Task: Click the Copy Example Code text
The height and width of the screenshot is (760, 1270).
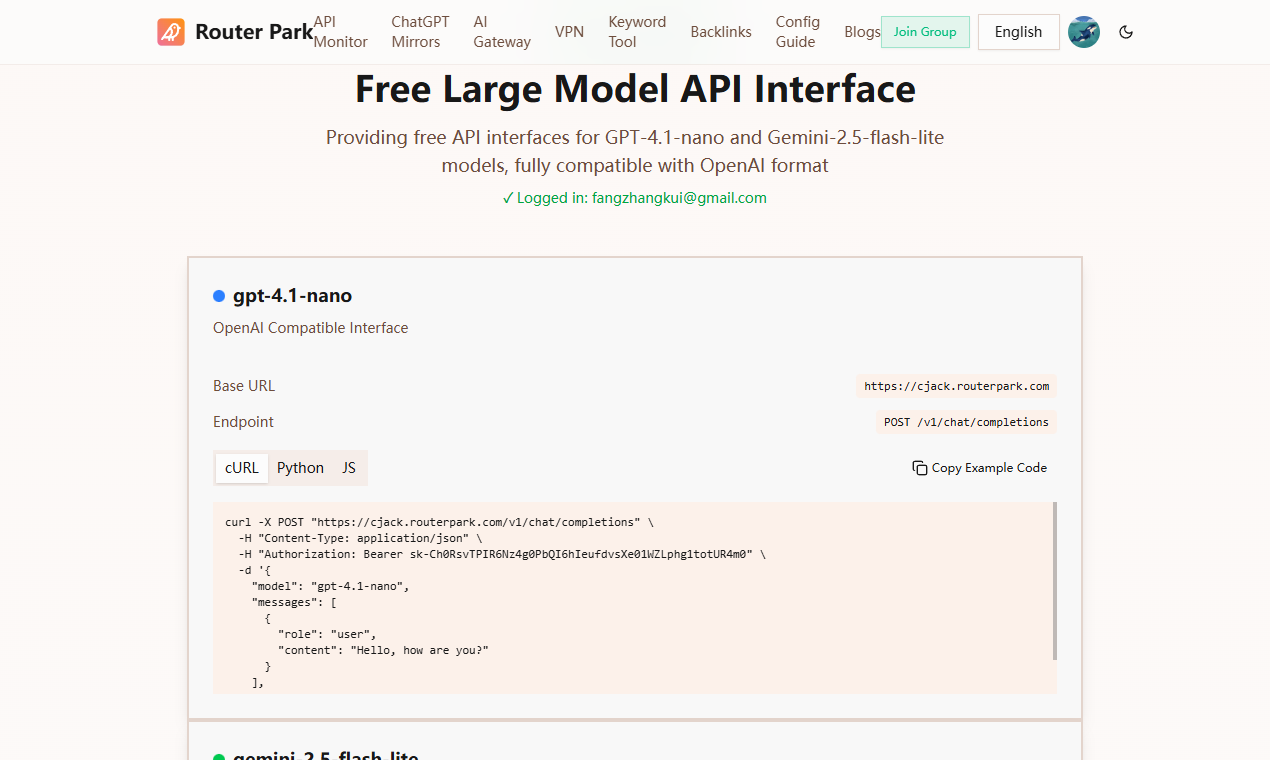Action: (x=989, y=468)
